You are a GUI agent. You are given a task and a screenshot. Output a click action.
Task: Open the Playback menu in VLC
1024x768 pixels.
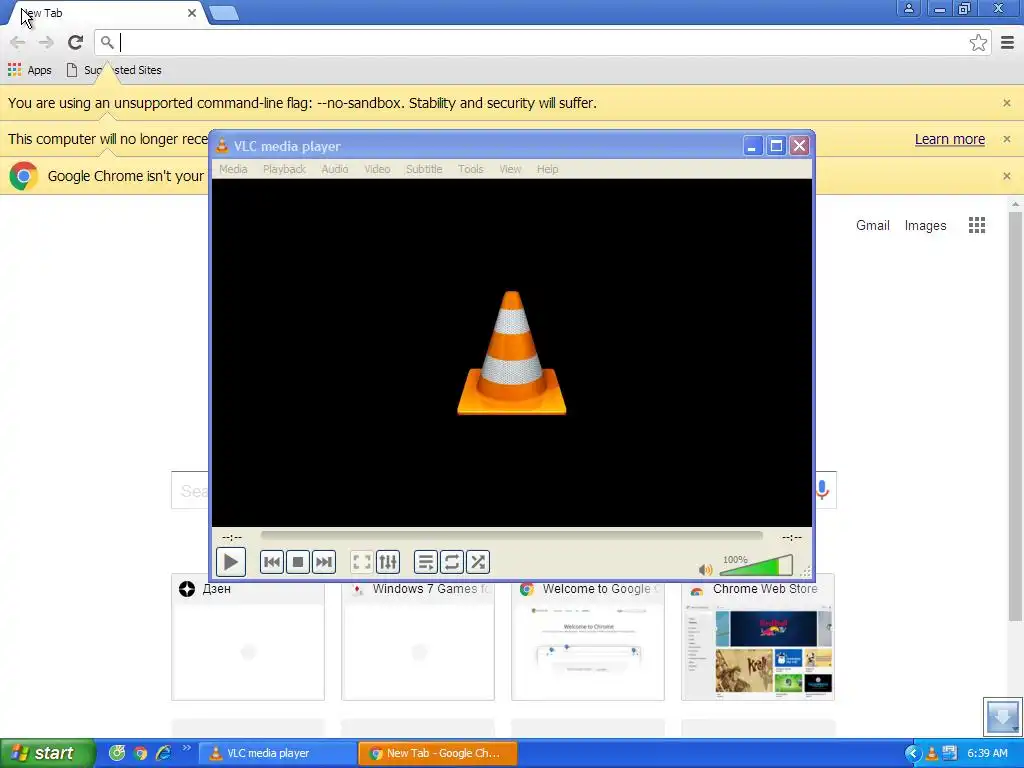284,169
